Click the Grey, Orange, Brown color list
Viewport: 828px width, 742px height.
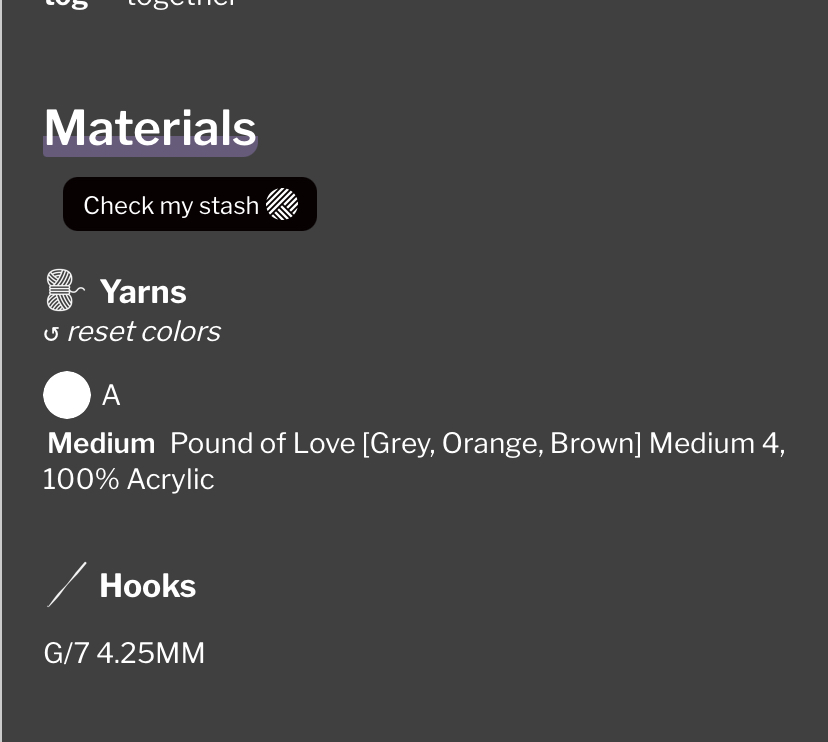point(502,444)
